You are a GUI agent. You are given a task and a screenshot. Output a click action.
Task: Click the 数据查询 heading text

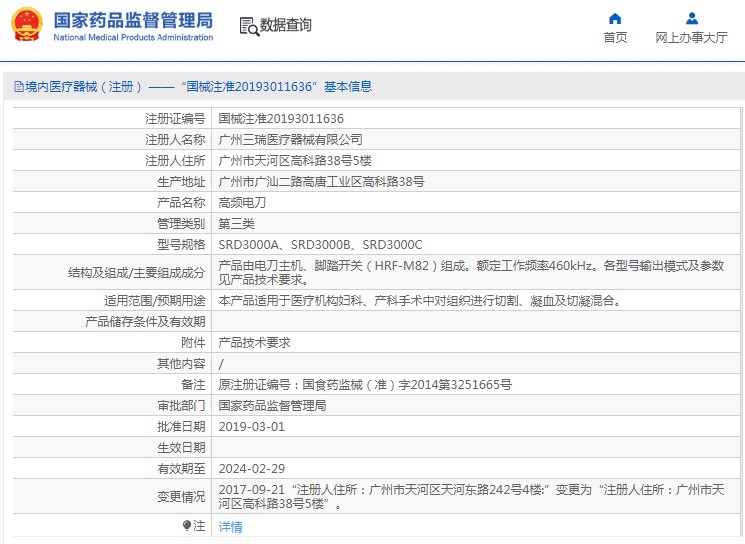(286, 25)
